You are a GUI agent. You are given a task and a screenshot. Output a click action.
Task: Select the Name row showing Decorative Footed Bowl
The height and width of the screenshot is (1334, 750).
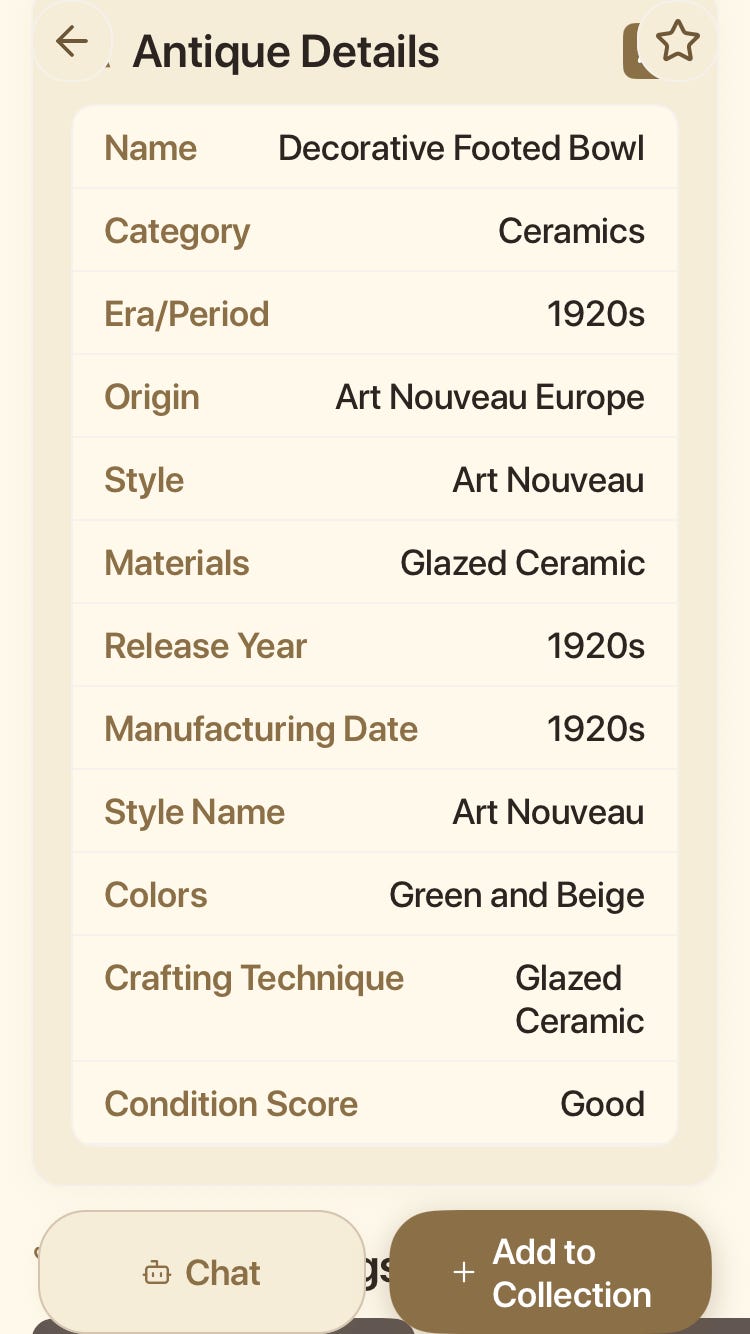(375, 147)
